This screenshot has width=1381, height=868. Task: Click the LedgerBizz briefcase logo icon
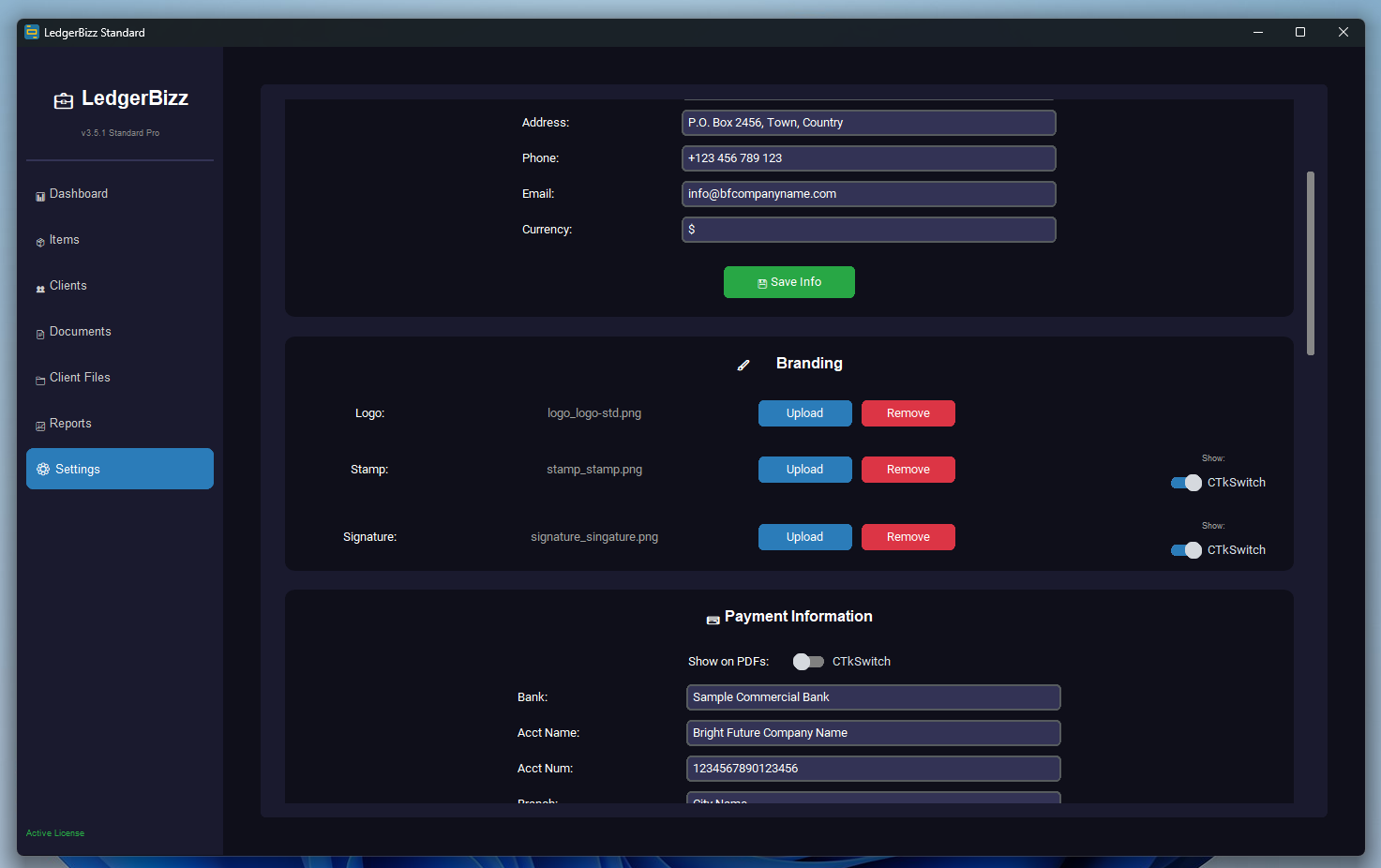(64, 101)
